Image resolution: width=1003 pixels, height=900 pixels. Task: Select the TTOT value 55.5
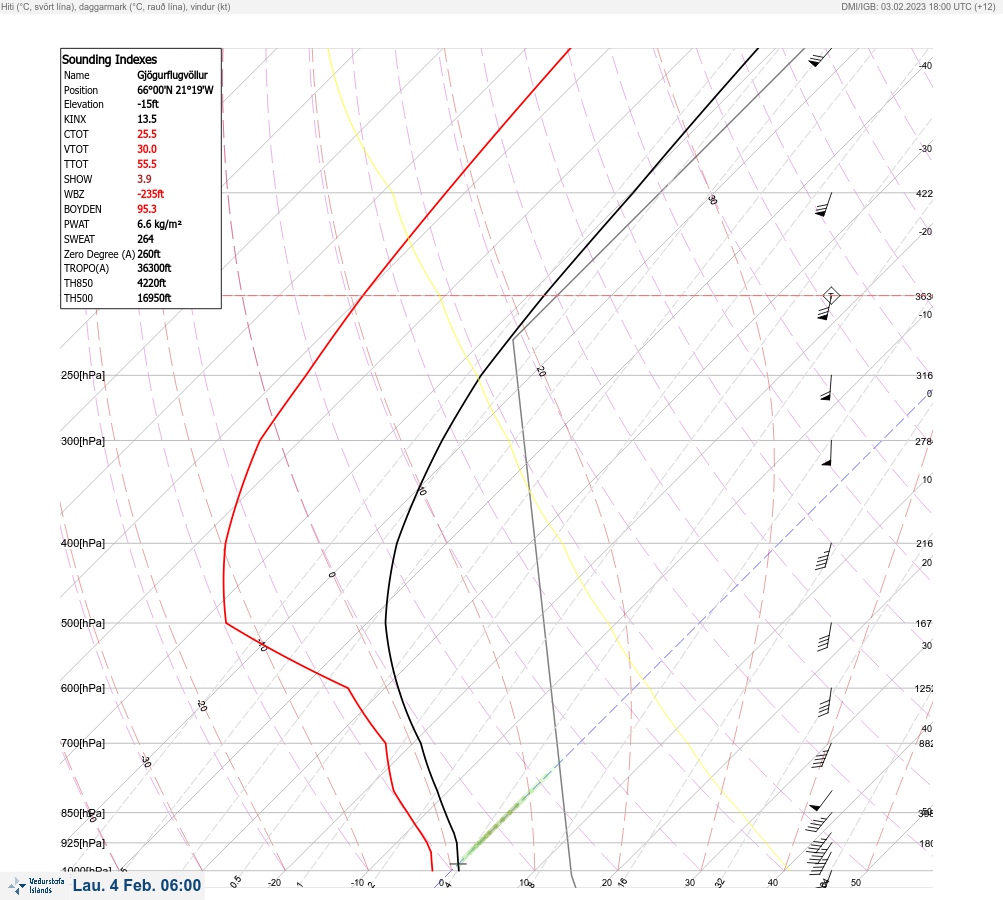[146, 164]
